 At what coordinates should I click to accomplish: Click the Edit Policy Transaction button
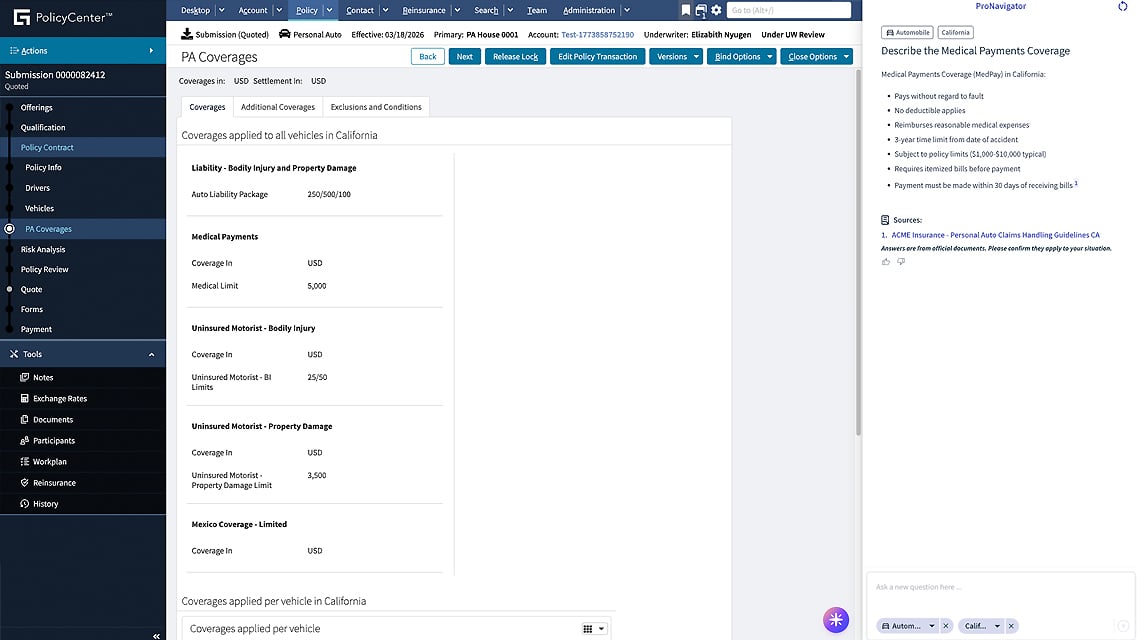597,56
